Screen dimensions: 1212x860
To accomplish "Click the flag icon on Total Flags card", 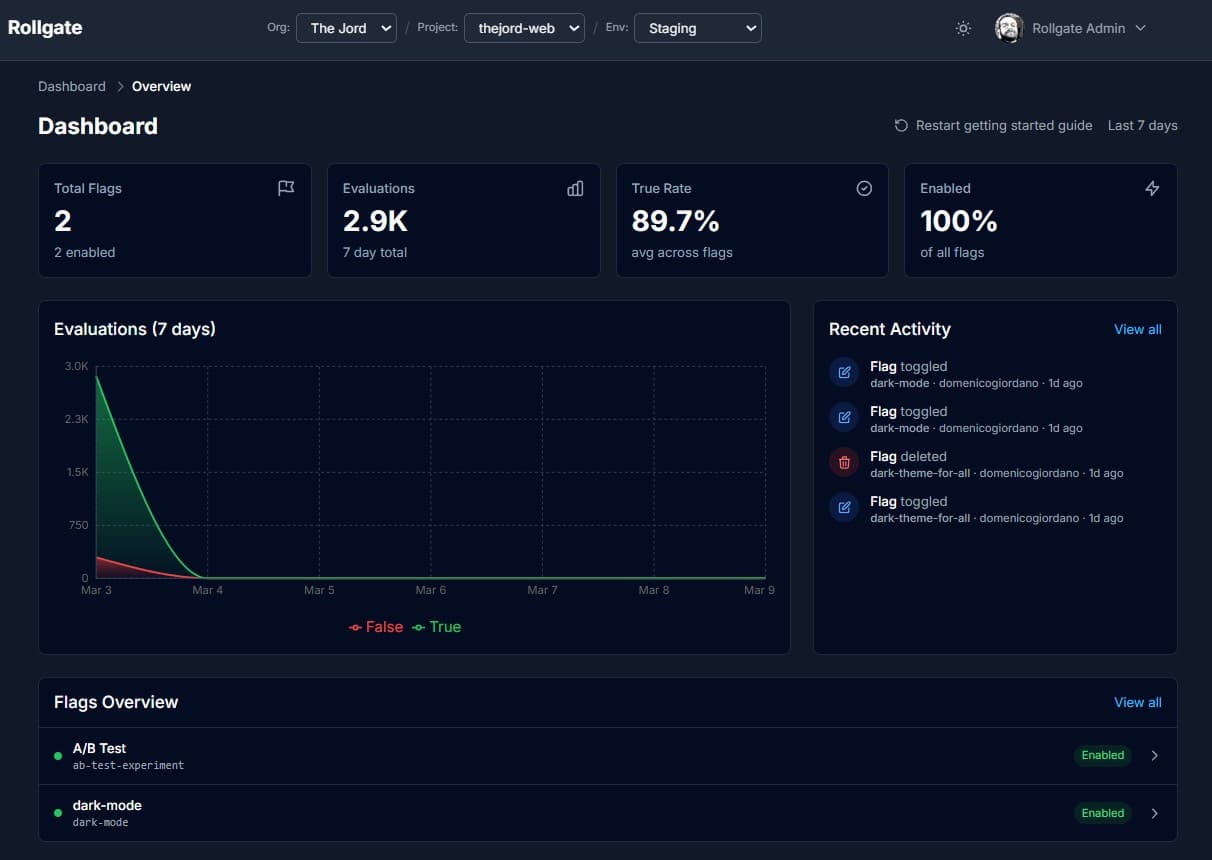I will pos(286,188).
